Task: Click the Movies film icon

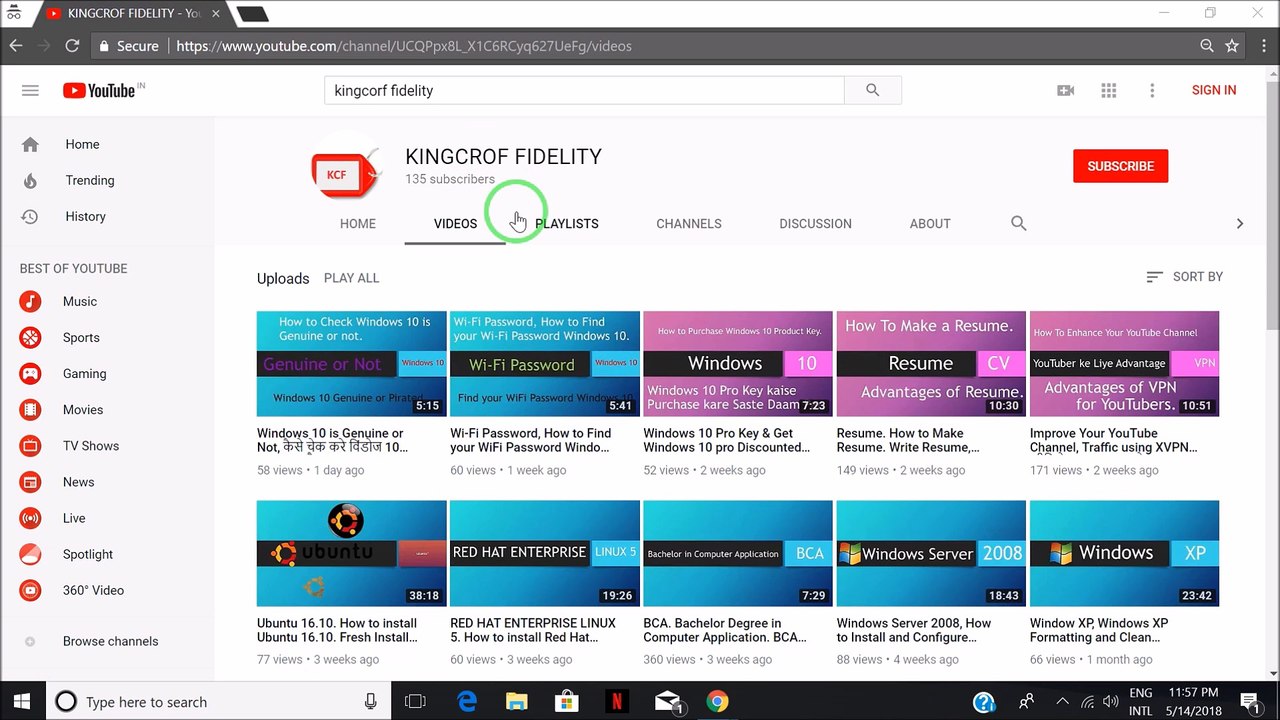Action: pos(30,409)
